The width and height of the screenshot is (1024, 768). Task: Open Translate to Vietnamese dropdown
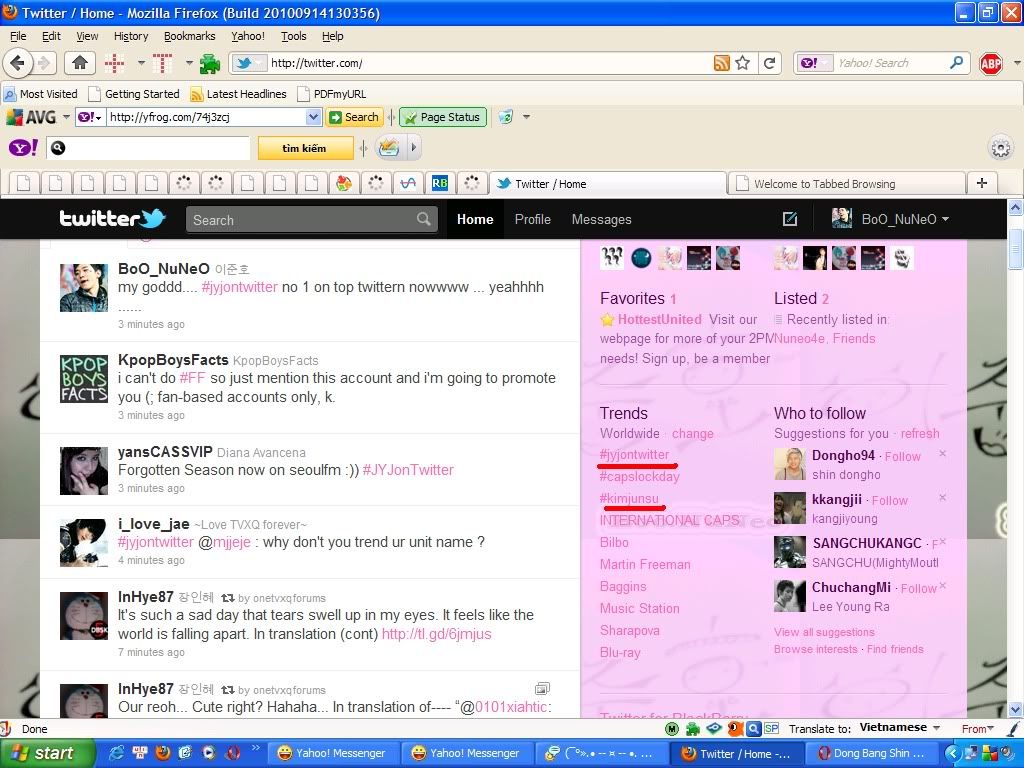(899, 728)
